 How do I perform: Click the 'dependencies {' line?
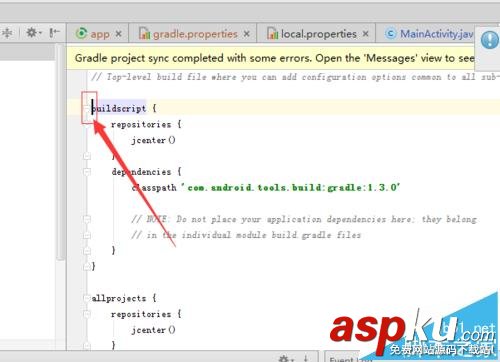[146, 172]
